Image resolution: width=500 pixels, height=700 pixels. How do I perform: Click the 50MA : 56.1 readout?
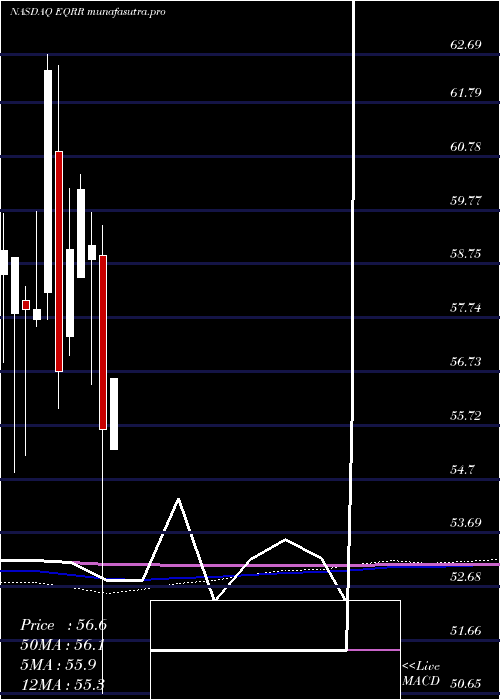(x=64, y=645)
